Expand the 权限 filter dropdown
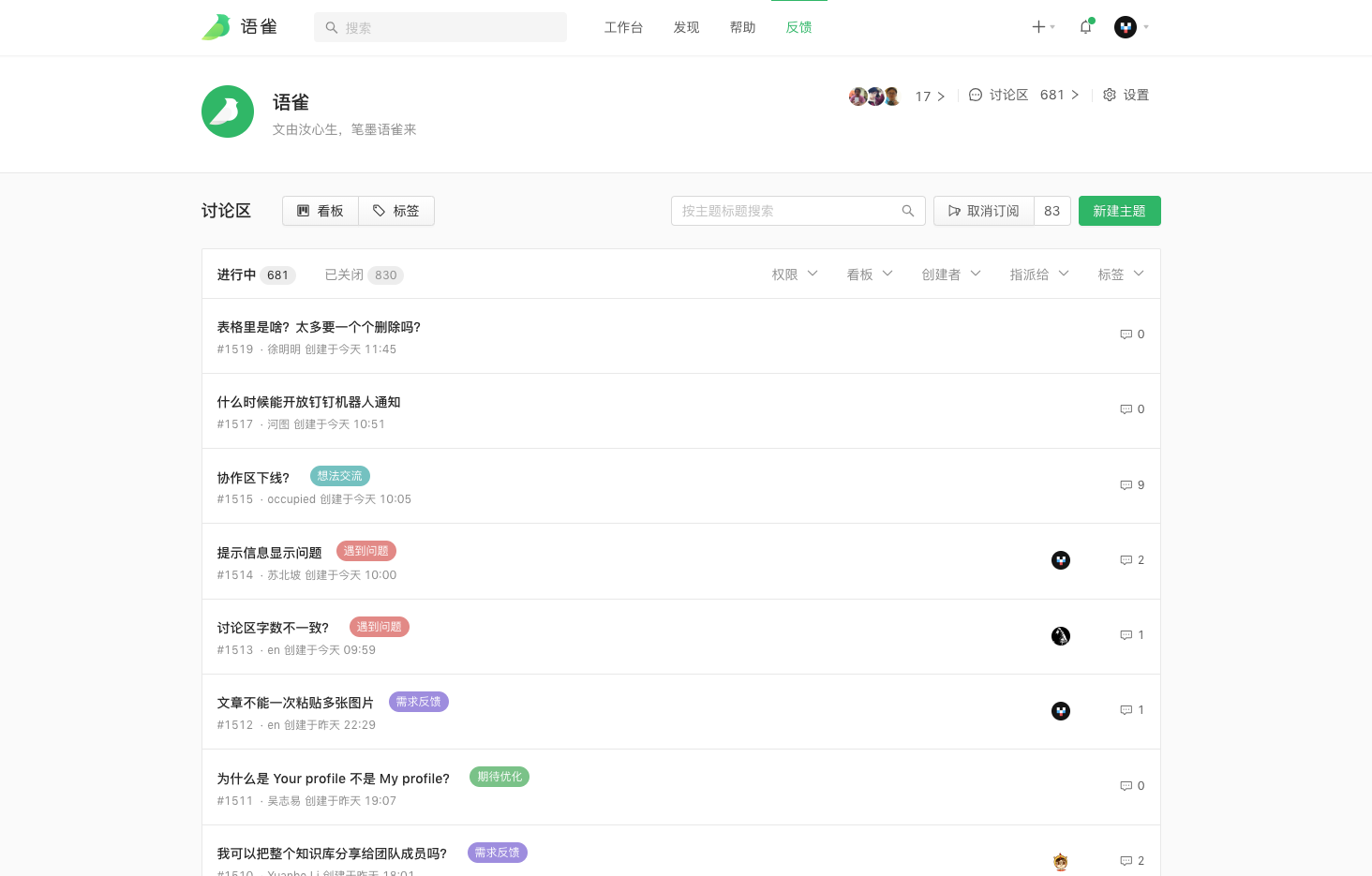This screenshot has width=1372, height=876. 795,275
